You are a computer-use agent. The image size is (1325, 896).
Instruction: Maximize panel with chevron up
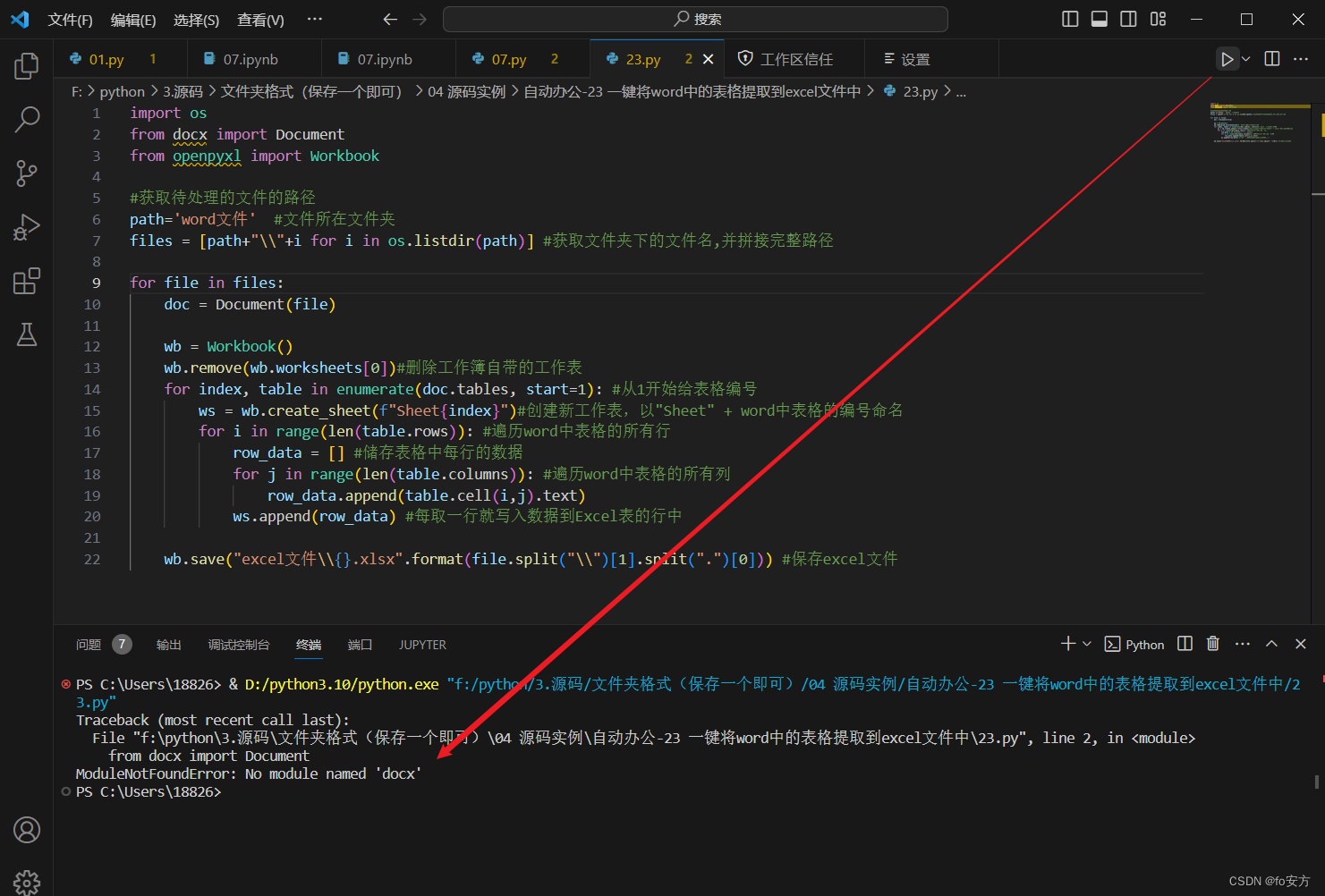(x=1271, y=644)
